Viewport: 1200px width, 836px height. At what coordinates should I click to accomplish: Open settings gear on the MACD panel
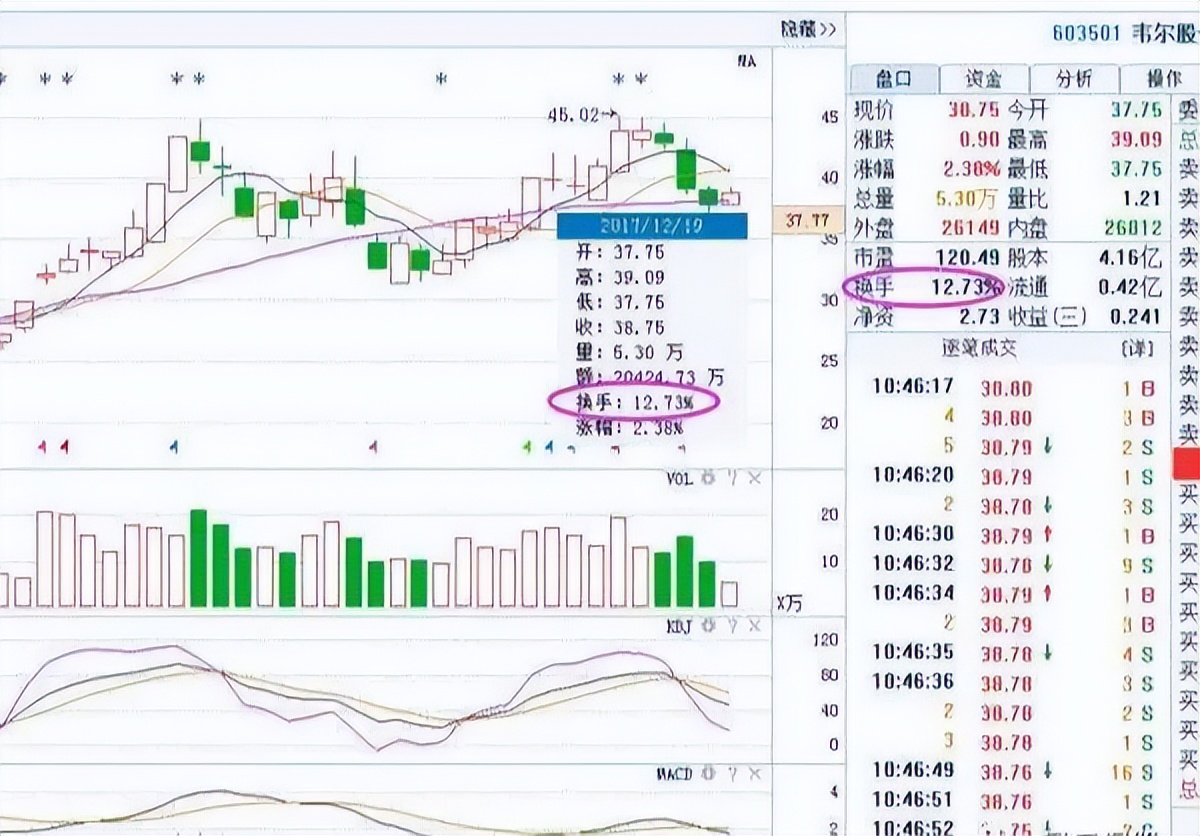[x=709, y=774]
